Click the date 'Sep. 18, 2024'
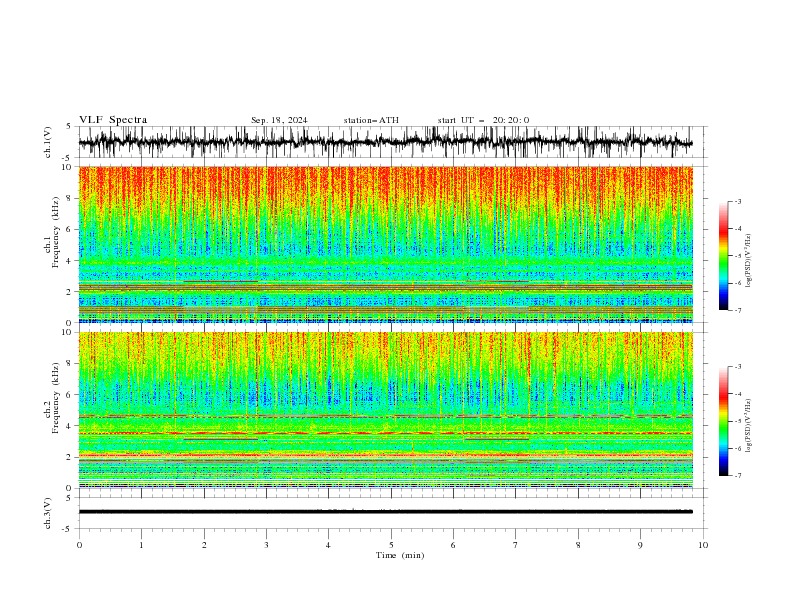This screenshot has height=612, width=792. pos(279,120)
